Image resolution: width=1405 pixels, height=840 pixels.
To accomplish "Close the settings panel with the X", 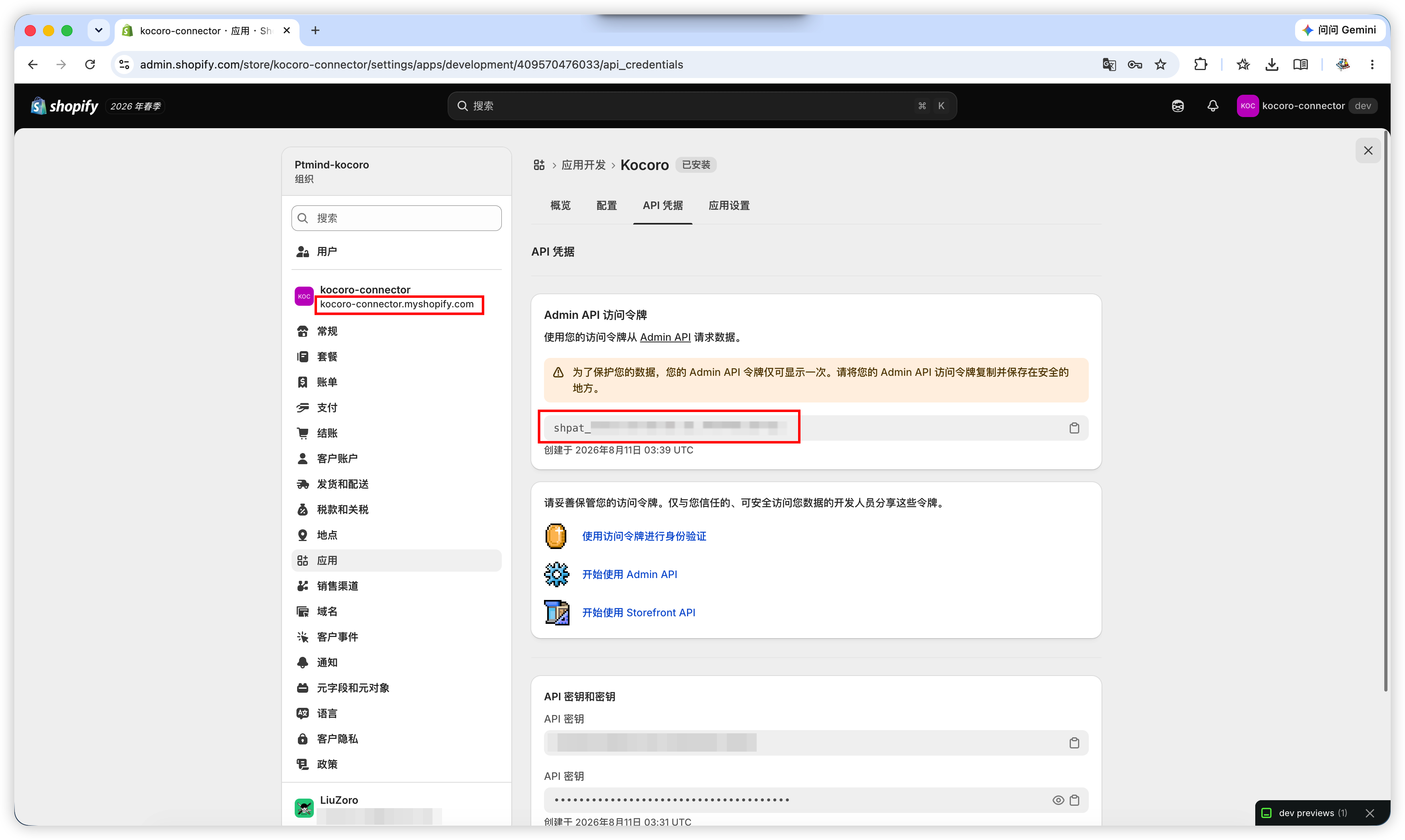I will coord(1368,150).
